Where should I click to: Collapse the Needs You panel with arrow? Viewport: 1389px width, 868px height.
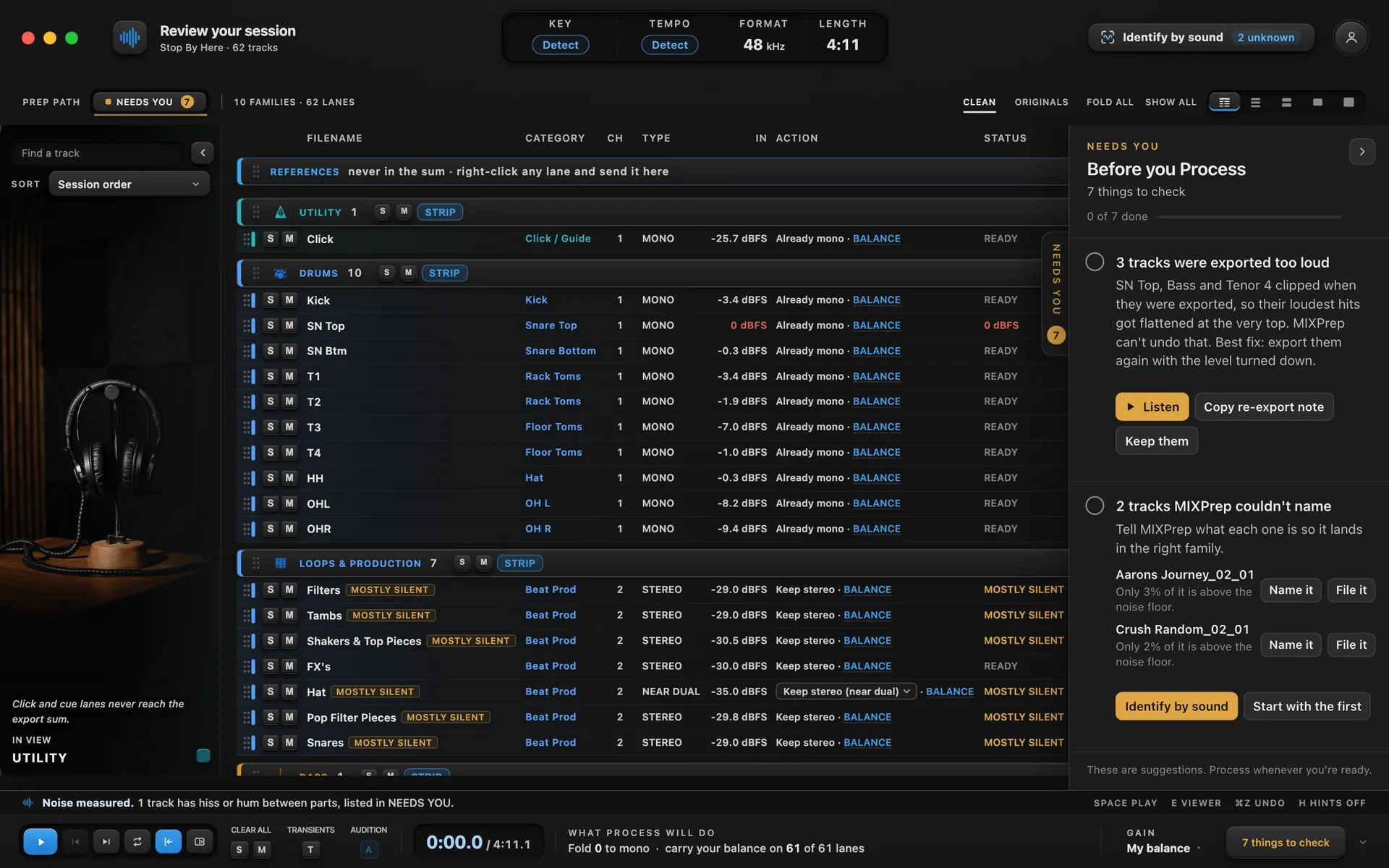coord(1362,152)
